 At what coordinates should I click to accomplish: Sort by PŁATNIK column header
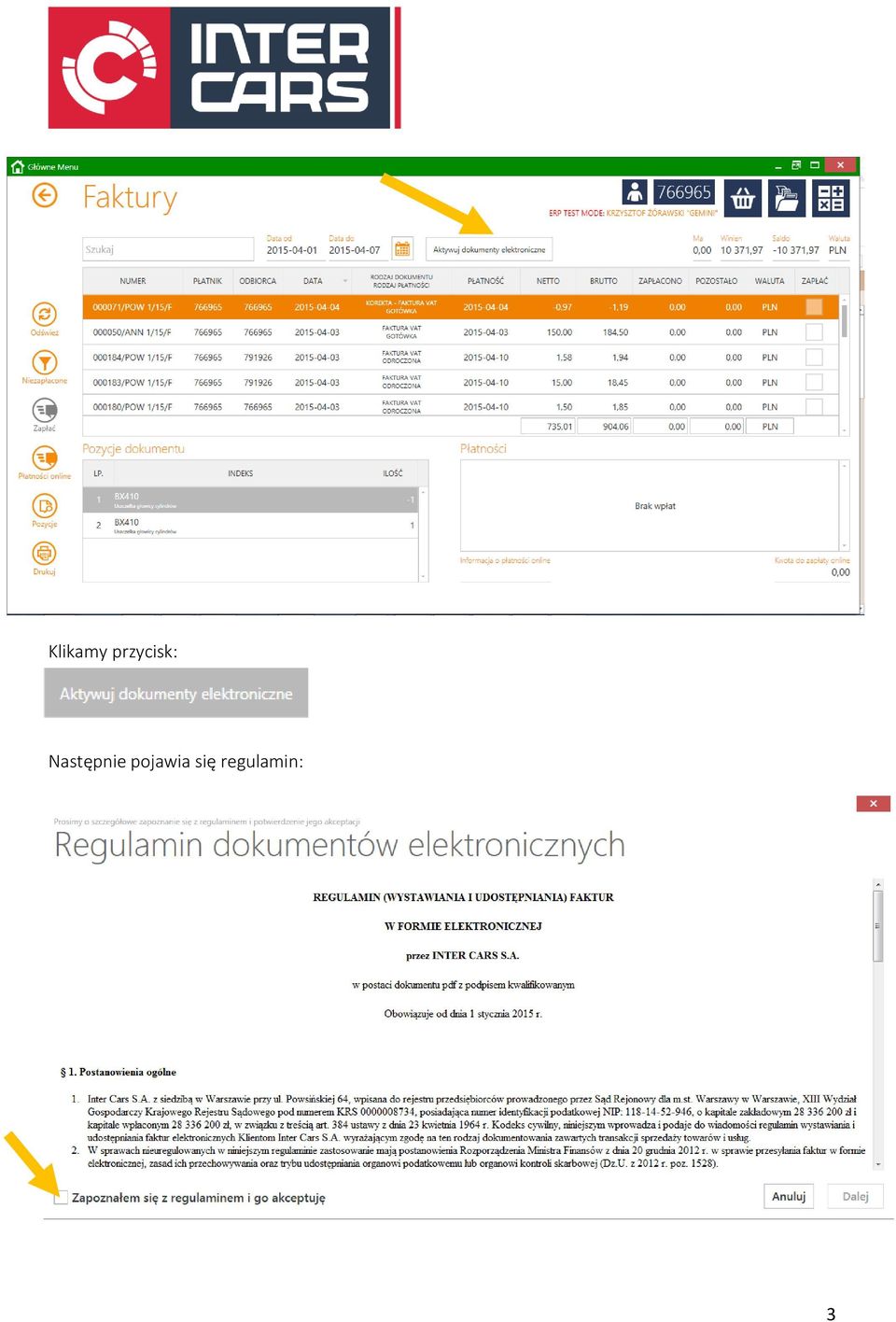[x=207, y=281]
